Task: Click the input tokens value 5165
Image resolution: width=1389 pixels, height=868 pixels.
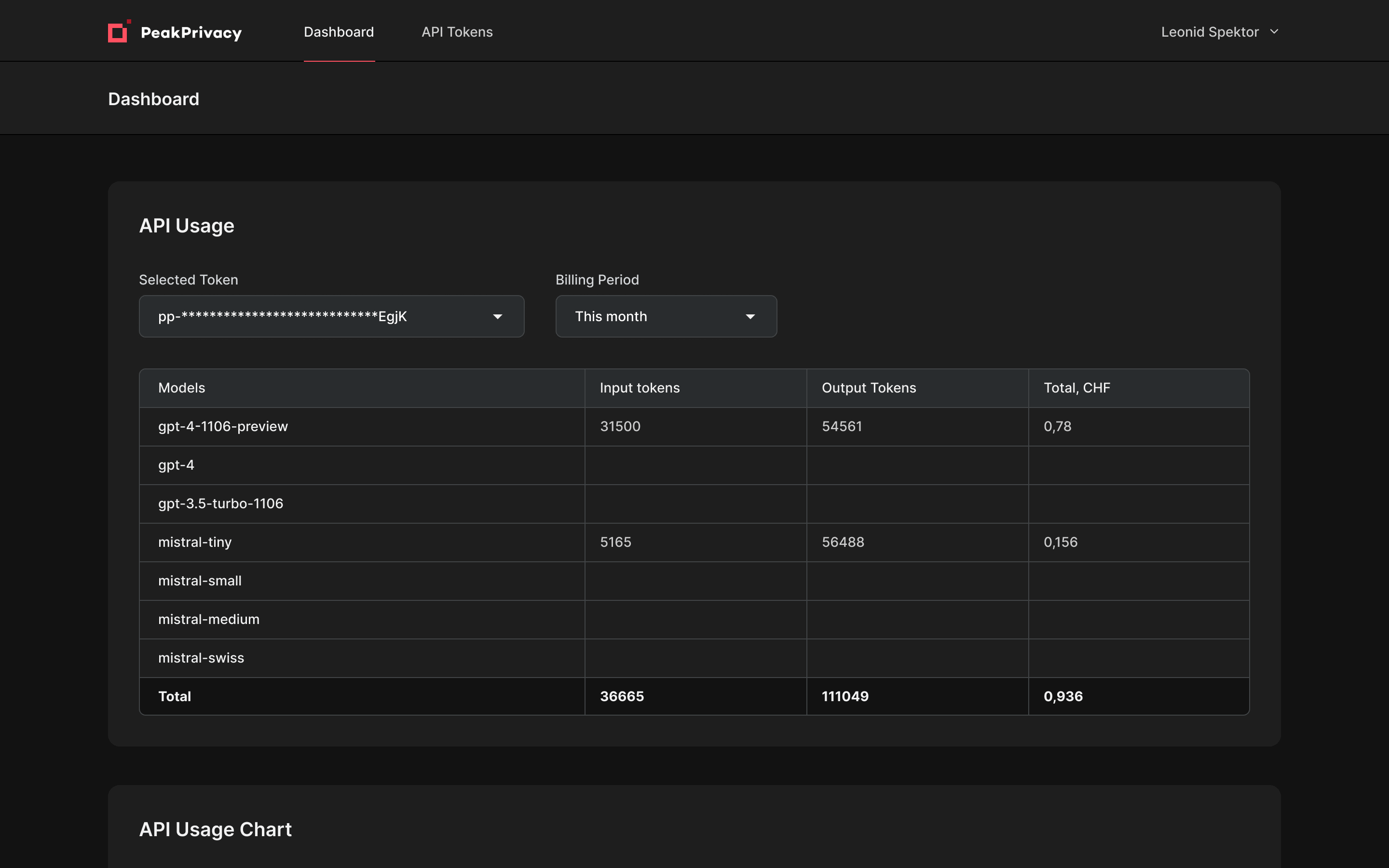Action: 615,542
